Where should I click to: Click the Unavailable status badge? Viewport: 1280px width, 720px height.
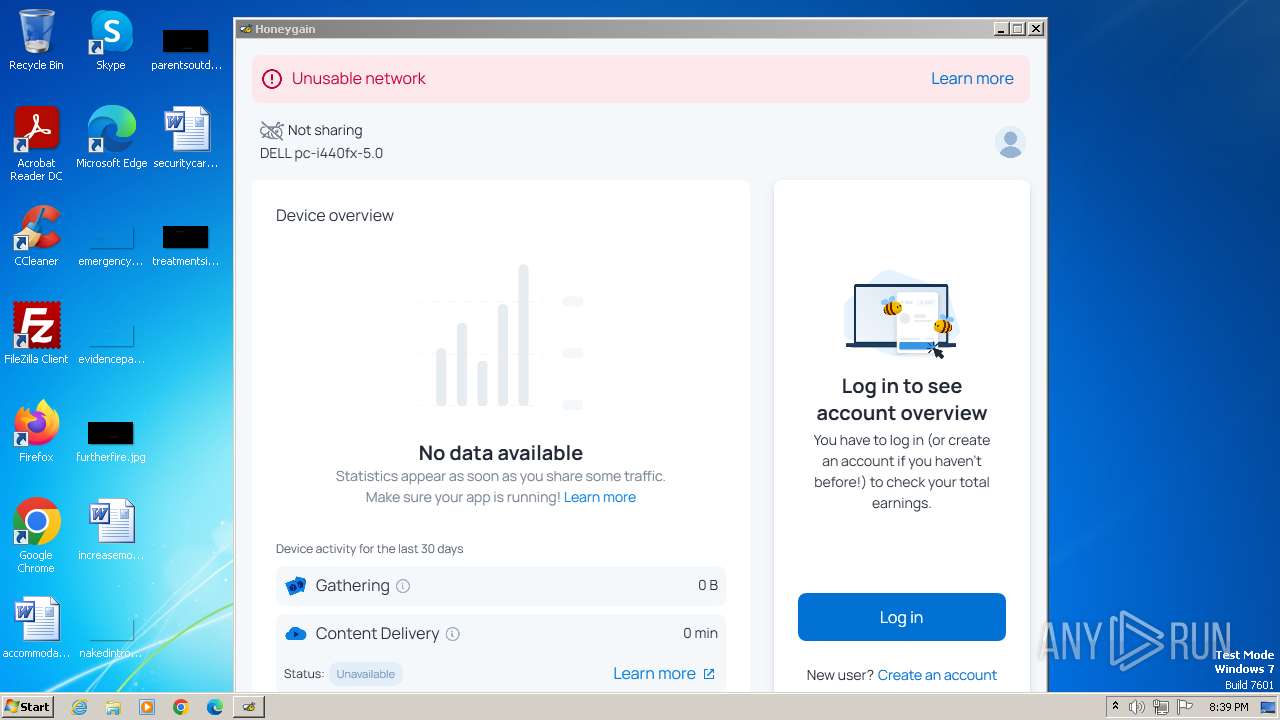coord(365,674)
